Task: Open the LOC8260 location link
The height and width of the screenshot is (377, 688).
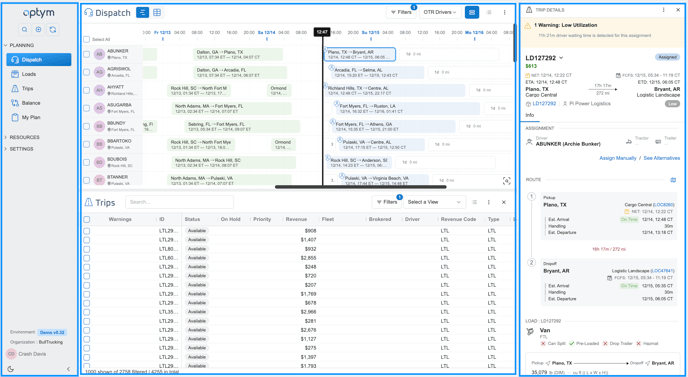Action: [663, 205]
